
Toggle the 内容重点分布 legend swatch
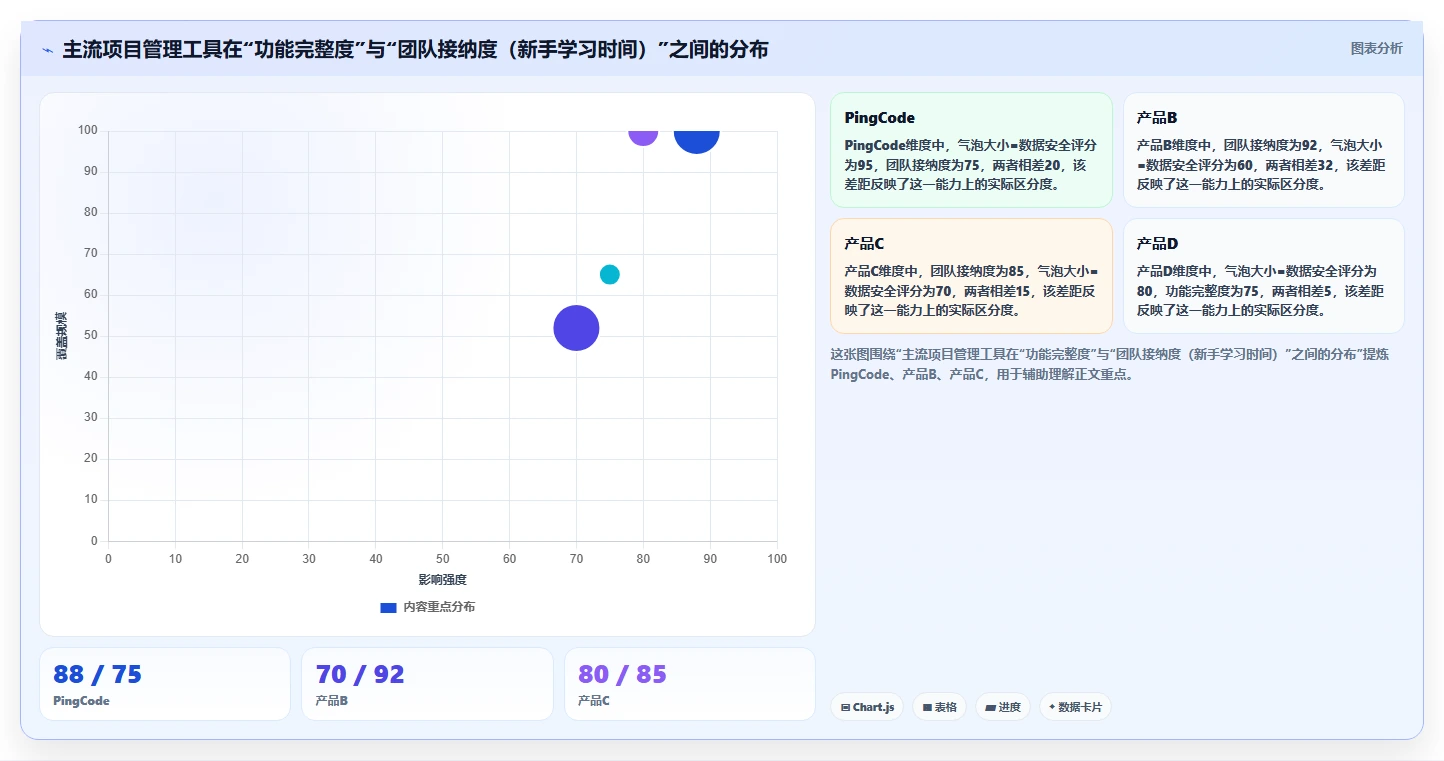tap(389, 607)
